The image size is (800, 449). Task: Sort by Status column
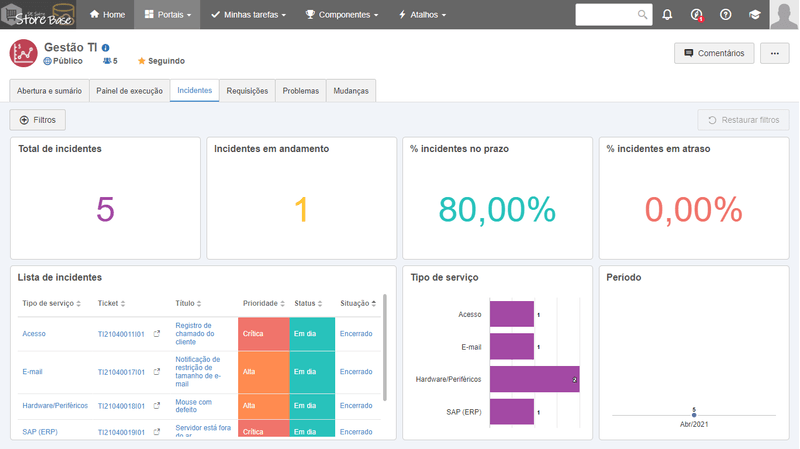coord(308,303)
